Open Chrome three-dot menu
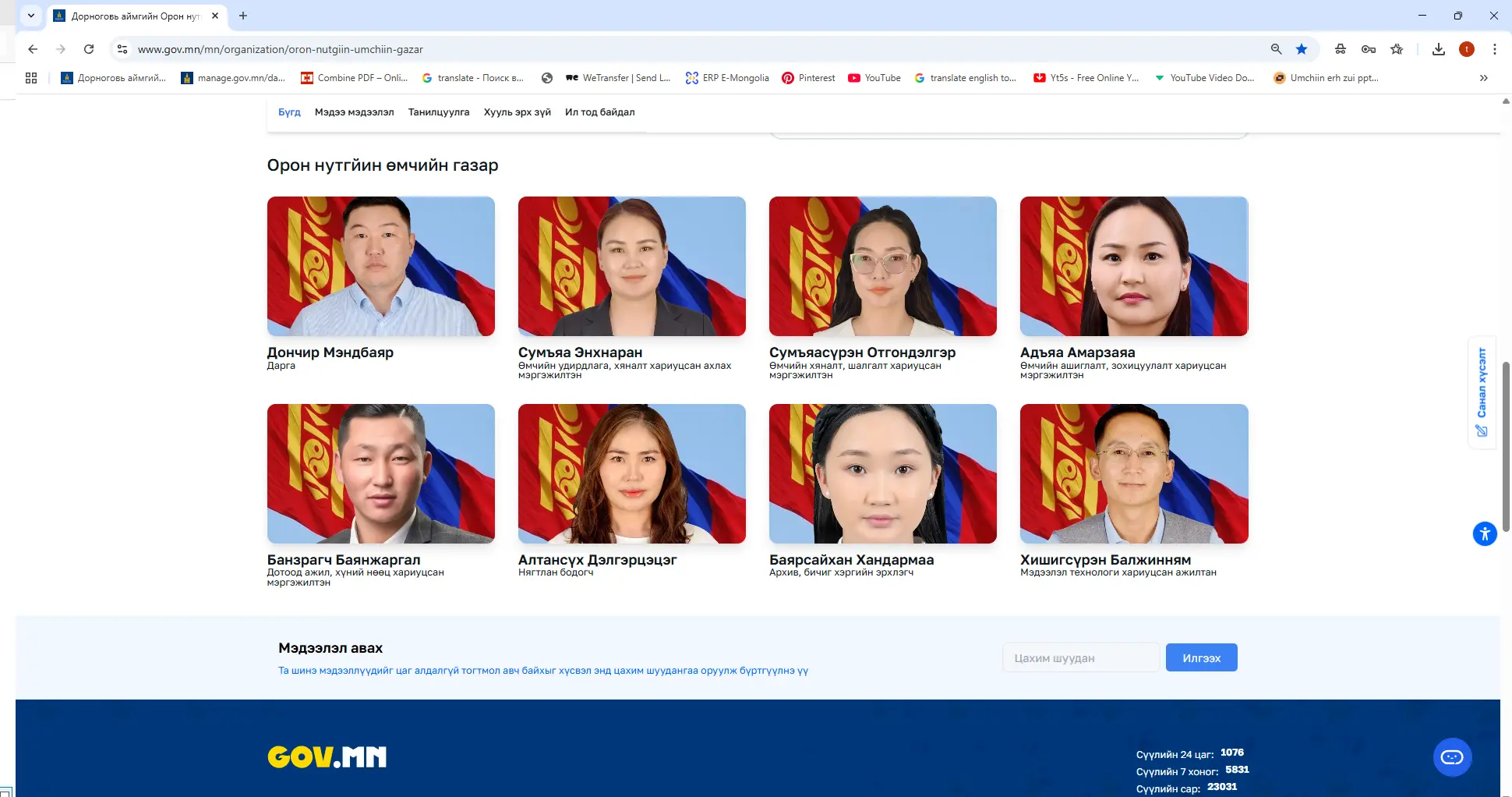 click(x=1494, y=49)
